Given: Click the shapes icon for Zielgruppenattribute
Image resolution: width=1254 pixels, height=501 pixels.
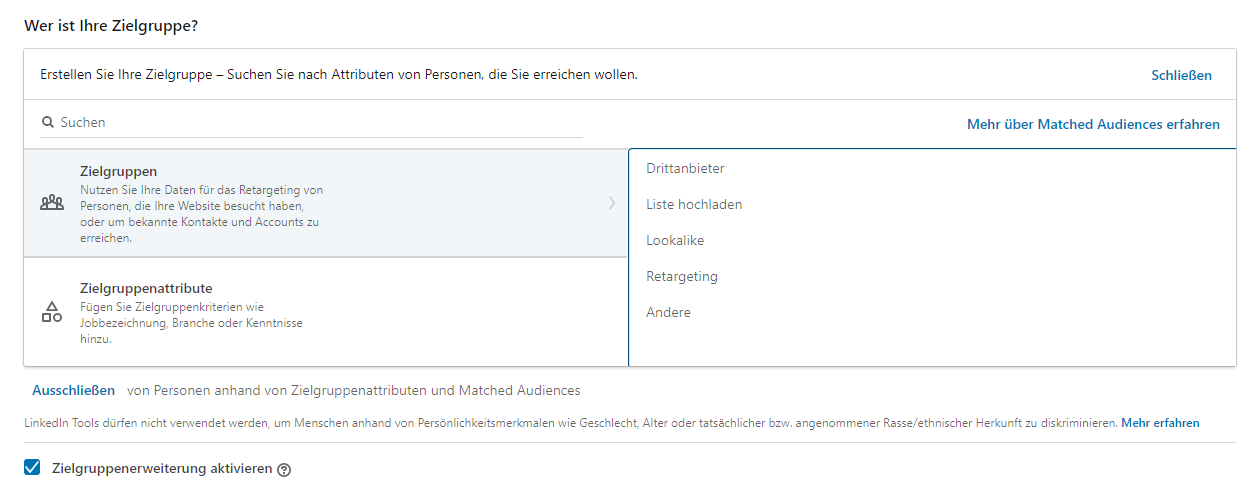Looking at the screenshot, I should [52, 312].
